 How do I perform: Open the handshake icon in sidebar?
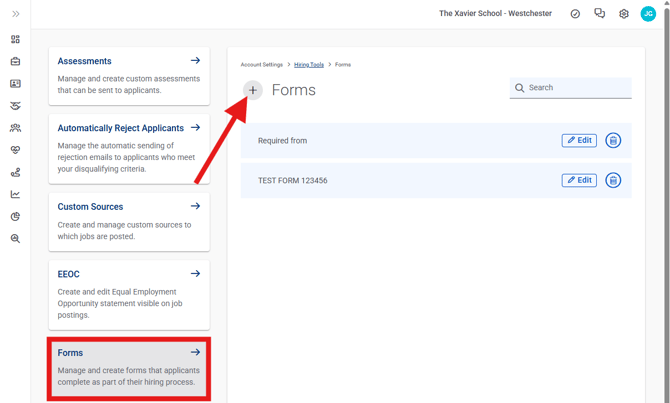click(x=15, y=106)
